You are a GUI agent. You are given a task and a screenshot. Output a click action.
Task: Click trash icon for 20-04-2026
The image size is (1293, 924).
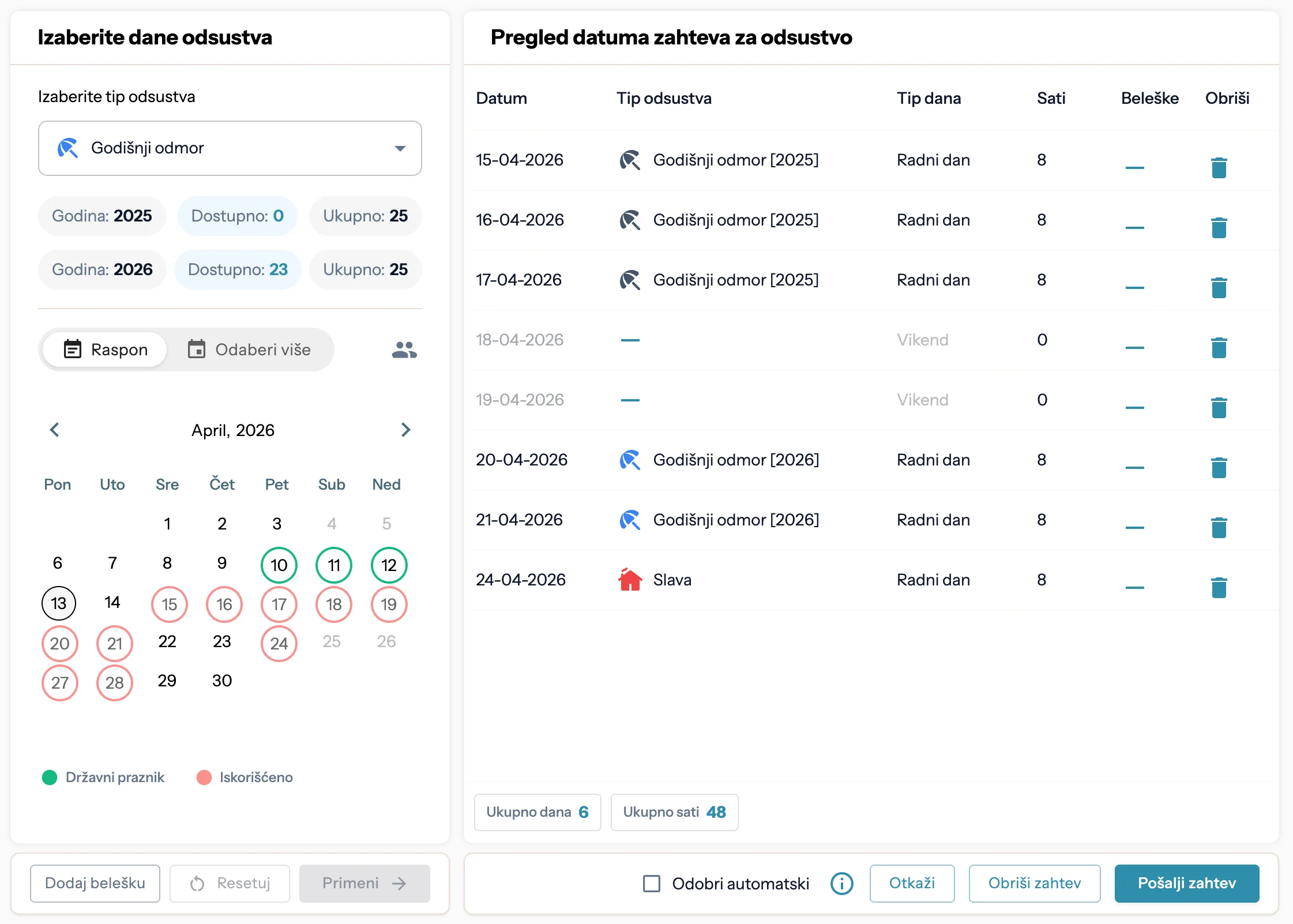[x=1219, y=468]
